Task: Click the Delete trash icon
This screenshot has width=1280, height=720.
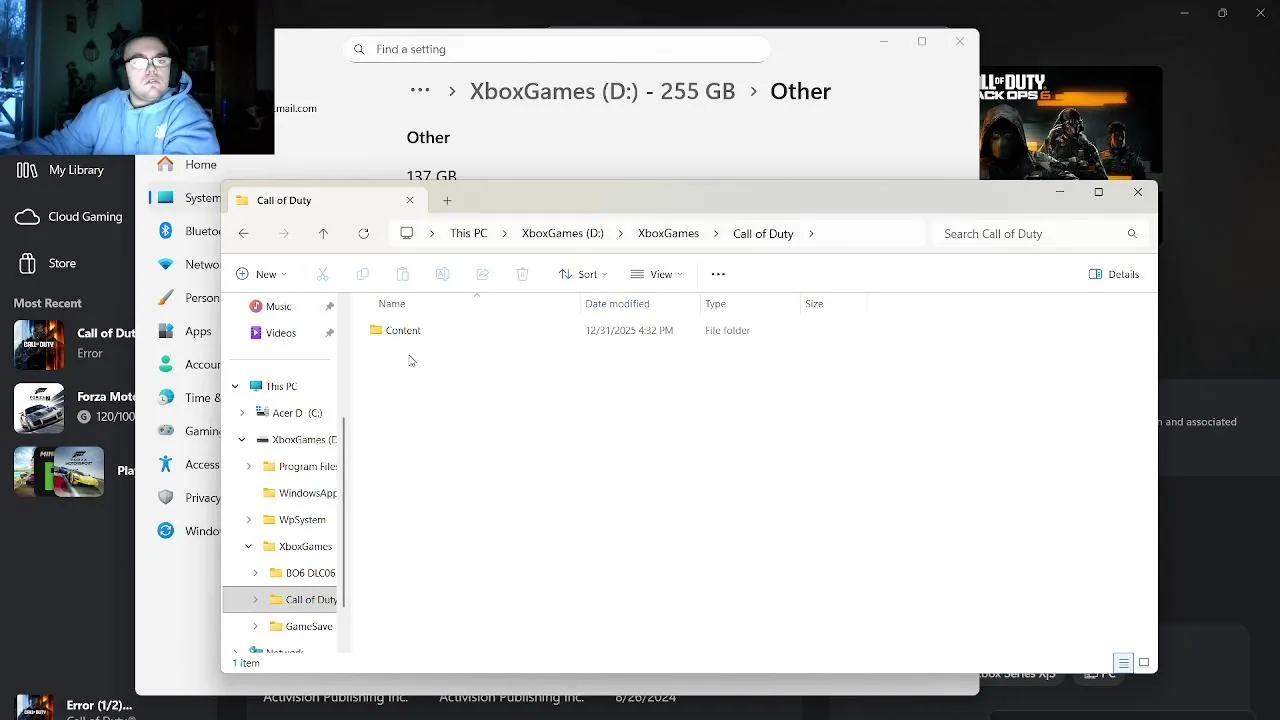Action: [x=522, y=274]
